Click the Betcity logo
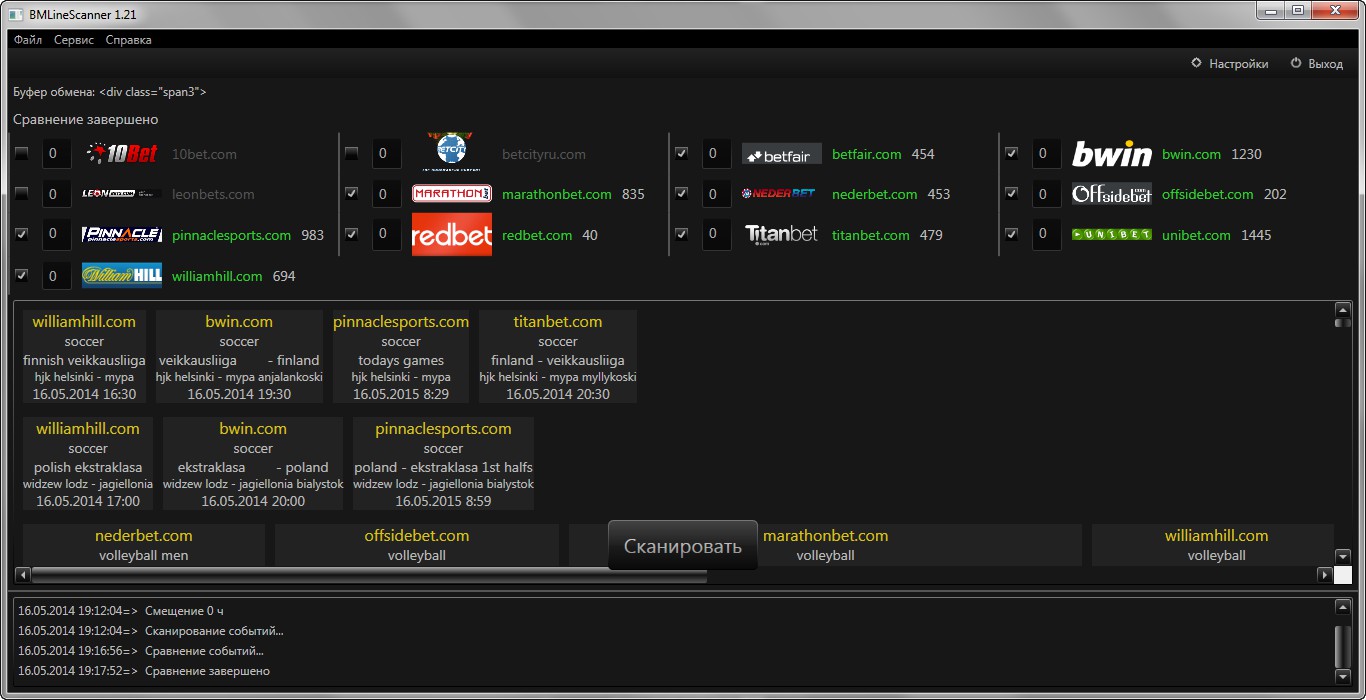Viewport: 1366px width, 700px height. point(452,152)
